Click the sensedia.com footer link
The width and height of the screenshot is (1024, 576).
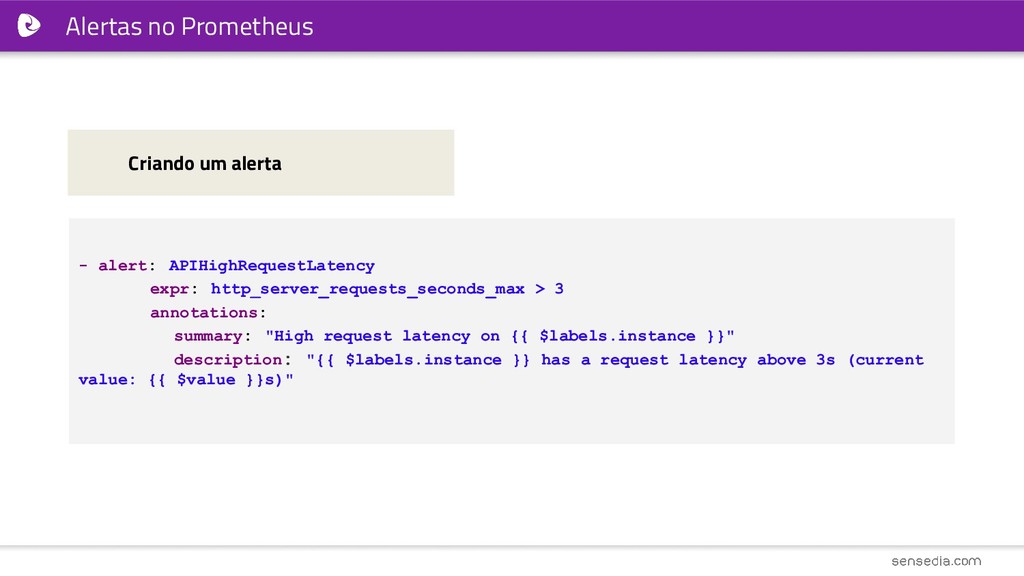coord(936,561)
